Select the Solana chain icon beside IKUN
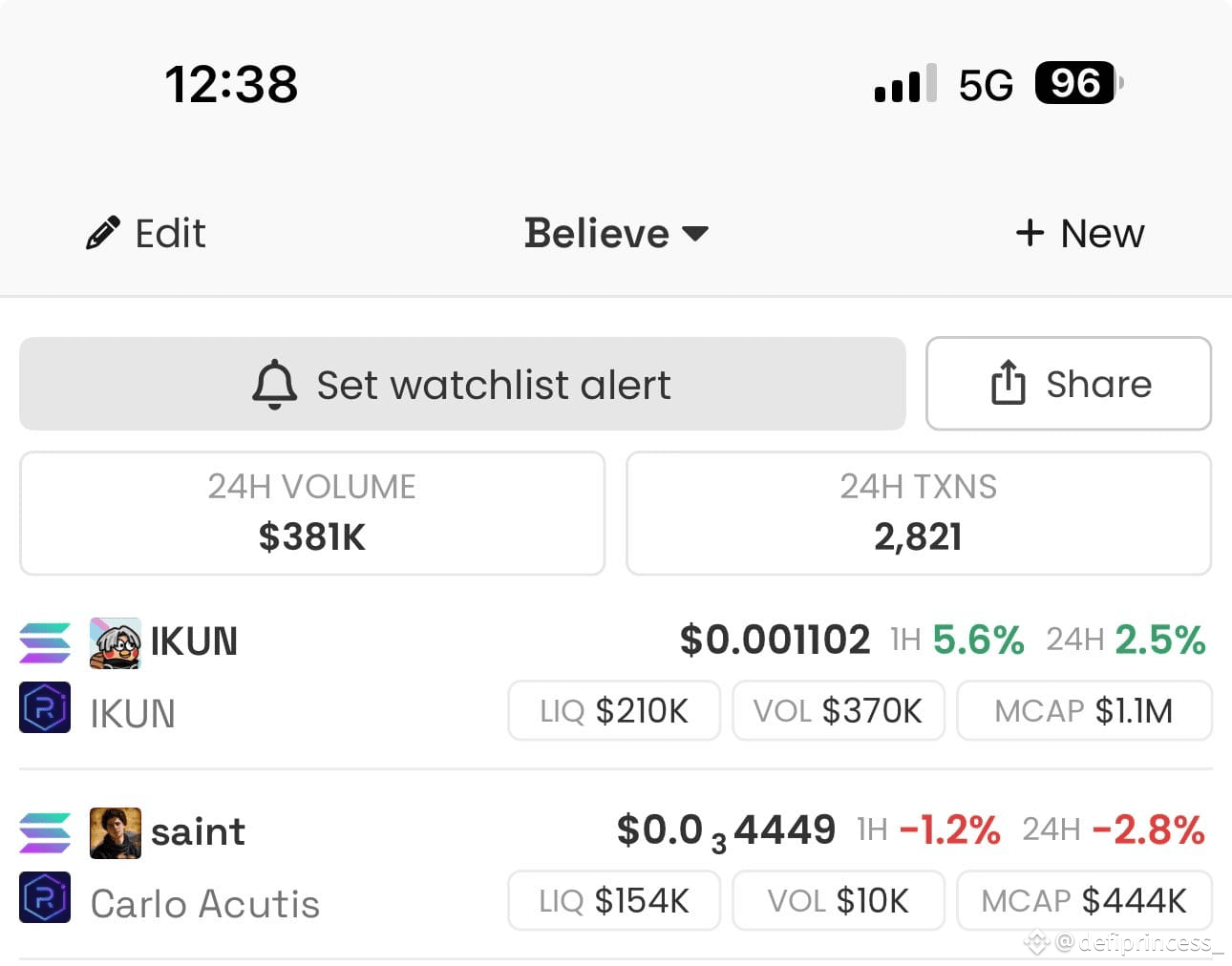 (x=45, y=642)
